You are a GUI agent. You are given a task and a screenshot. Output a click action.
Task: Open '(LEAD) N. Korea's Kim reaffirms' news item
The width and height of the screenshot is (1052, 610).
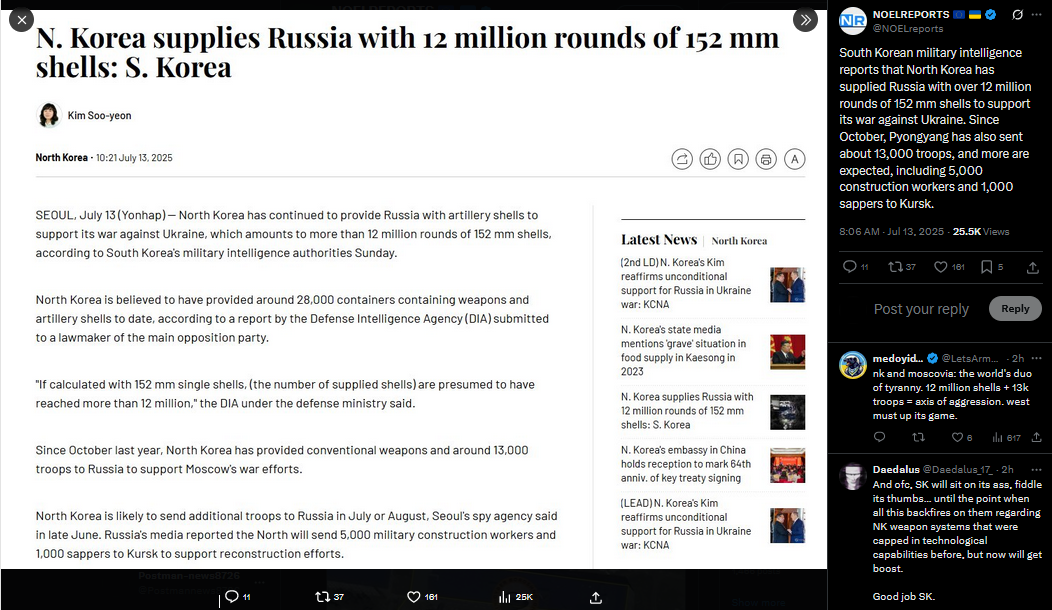point(686,523)
